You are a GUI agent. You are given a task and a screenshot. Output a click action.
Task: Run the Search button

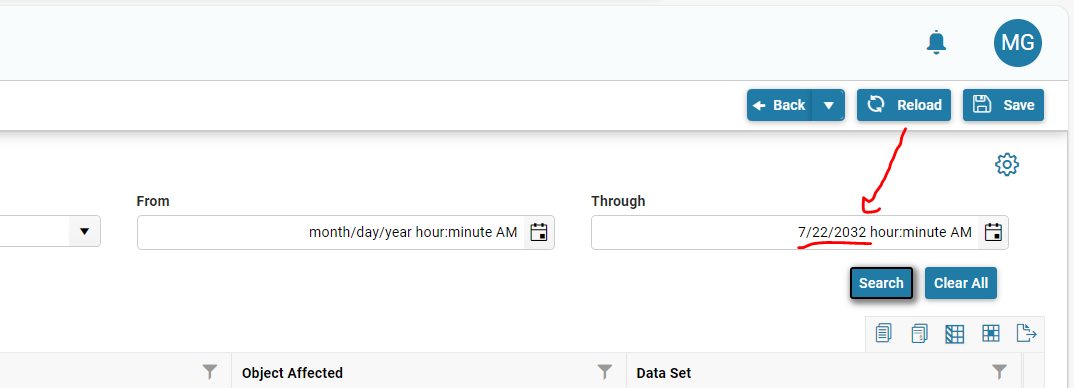(882, 283)
